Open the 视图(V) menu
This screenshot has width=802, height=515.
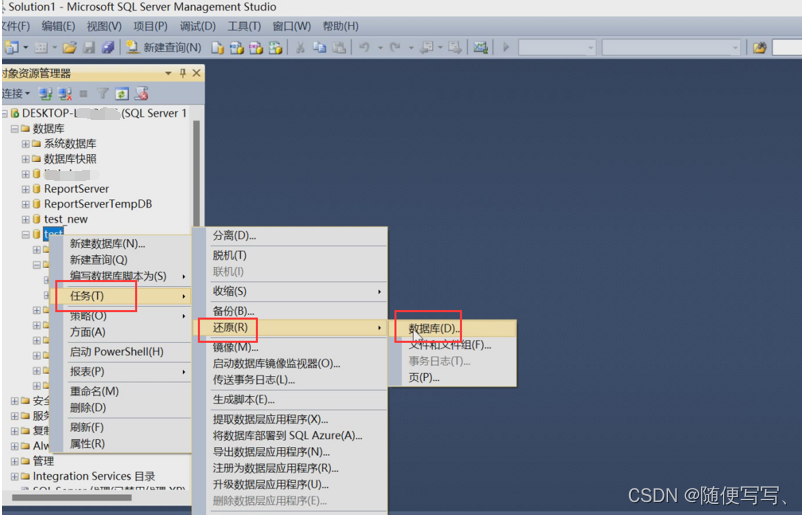pyautogui.click(x=104, y=26)
